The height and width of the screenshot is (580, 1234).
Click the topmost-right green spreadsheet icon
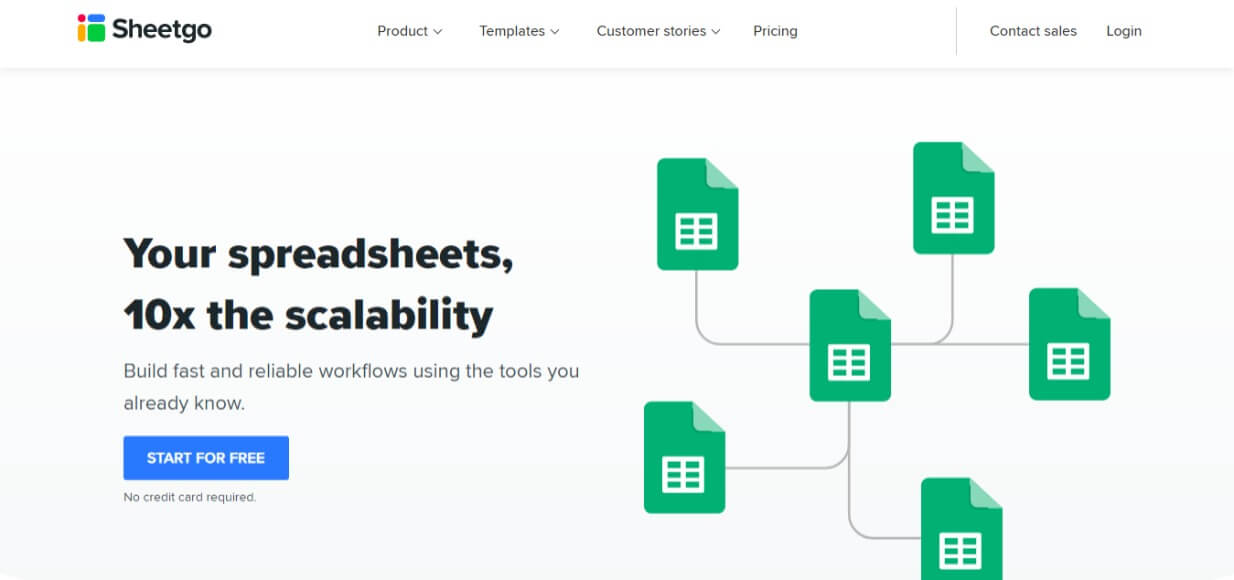(953, 198)
